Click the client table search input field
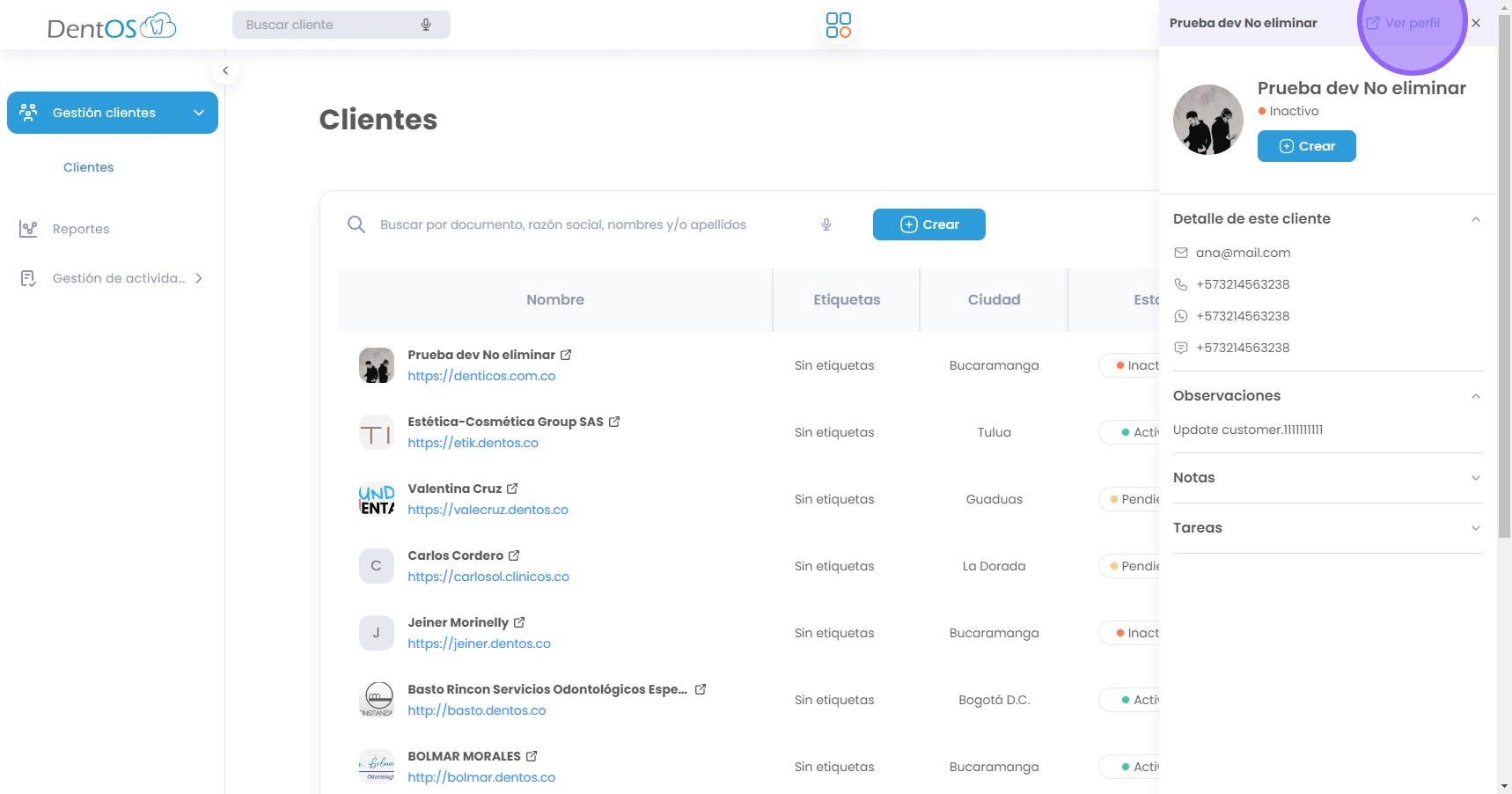 tap(581, 224)
